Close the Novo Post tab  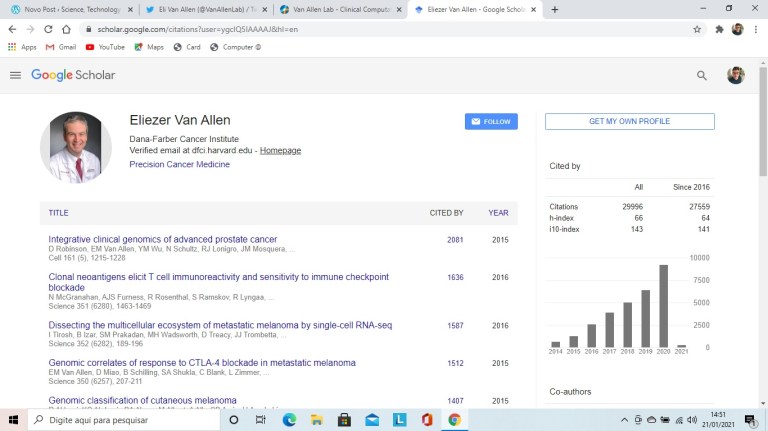(x=130, y=9)
